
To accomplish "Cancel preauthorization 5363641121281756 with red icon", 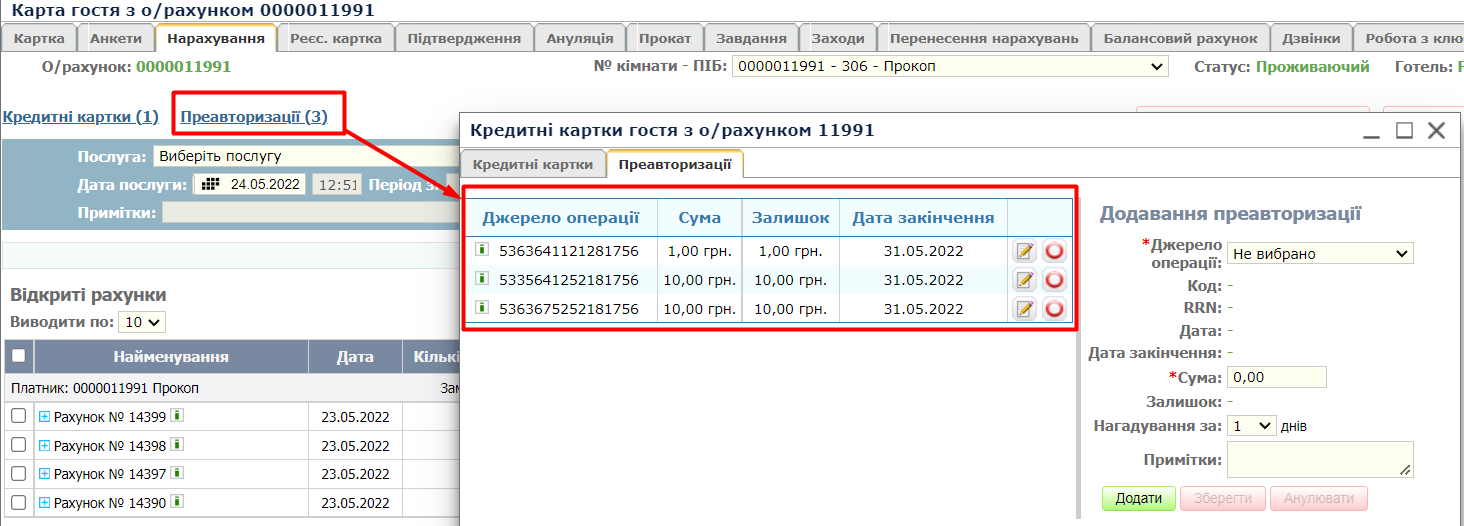I will click(x=1054, y=251).
